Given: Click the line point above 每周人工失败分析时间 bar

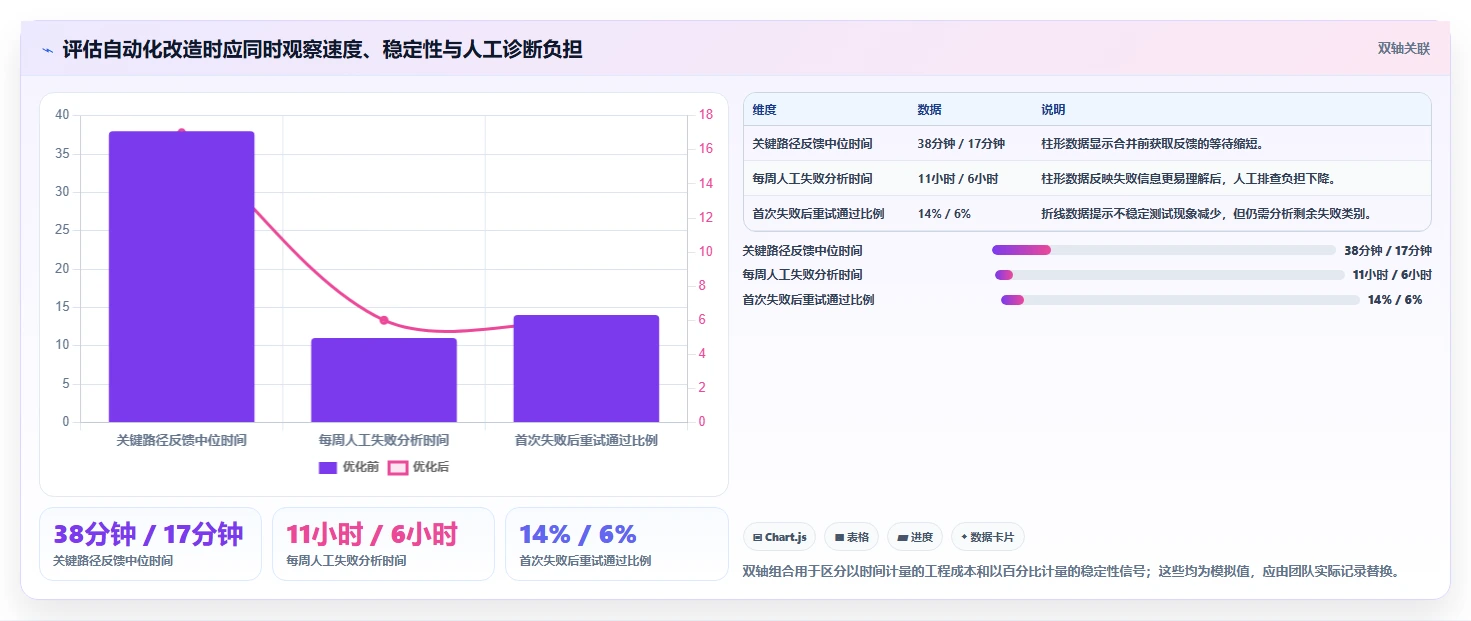Looking at the screenshot, I should tap(384, 320).
